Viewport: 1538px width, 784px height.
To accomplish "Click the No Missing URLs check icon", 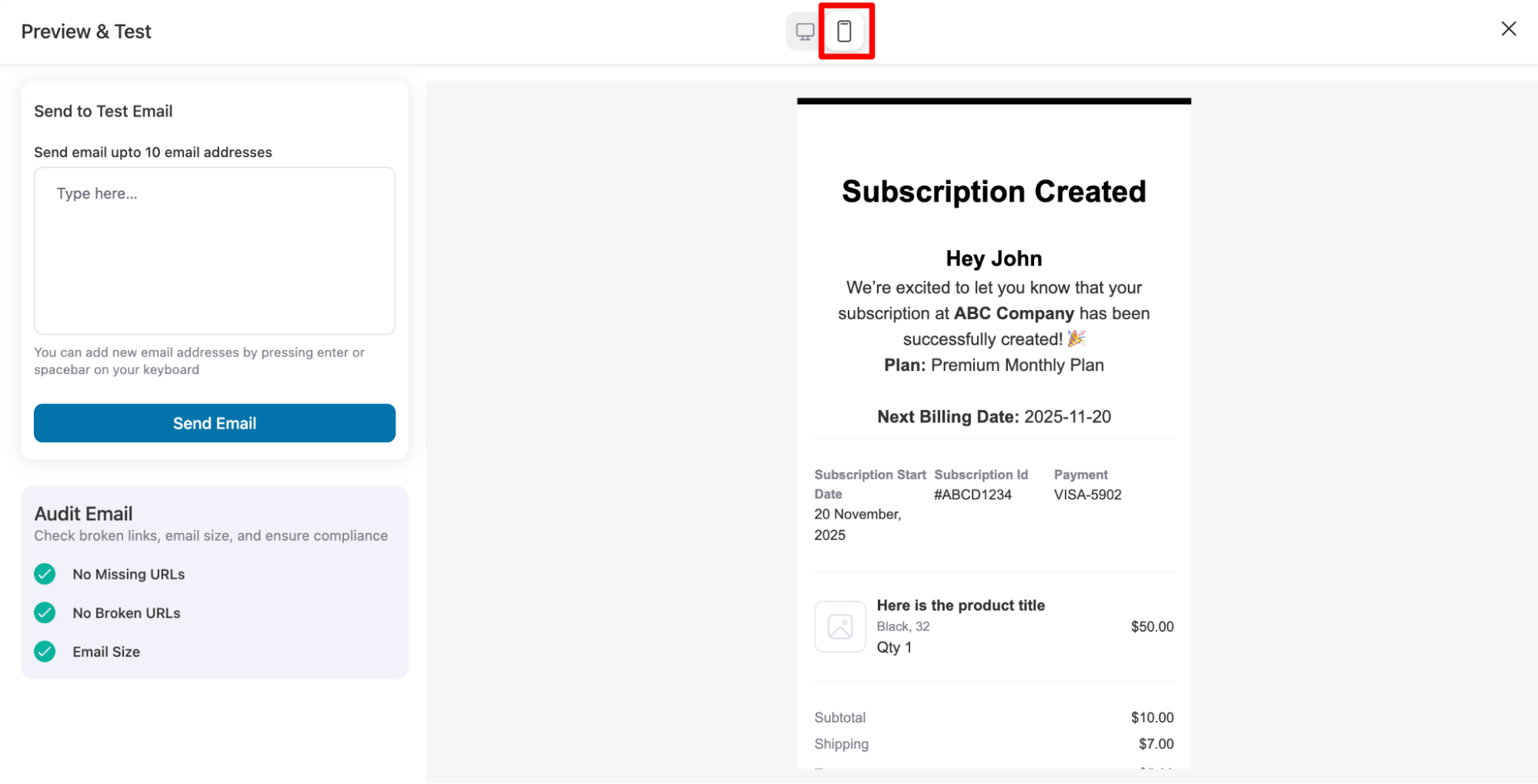I will click(45, 574).
